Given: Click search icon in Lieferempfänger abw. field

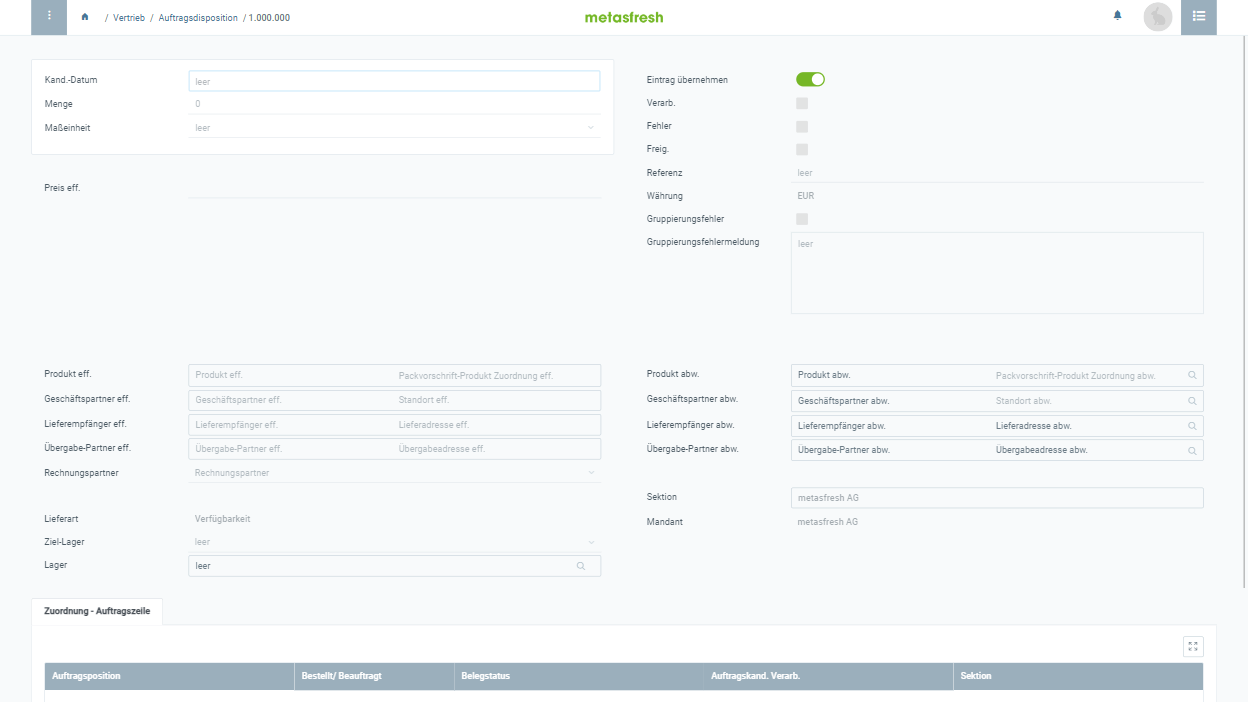Looking at the screenshot, I should 1192,426.
